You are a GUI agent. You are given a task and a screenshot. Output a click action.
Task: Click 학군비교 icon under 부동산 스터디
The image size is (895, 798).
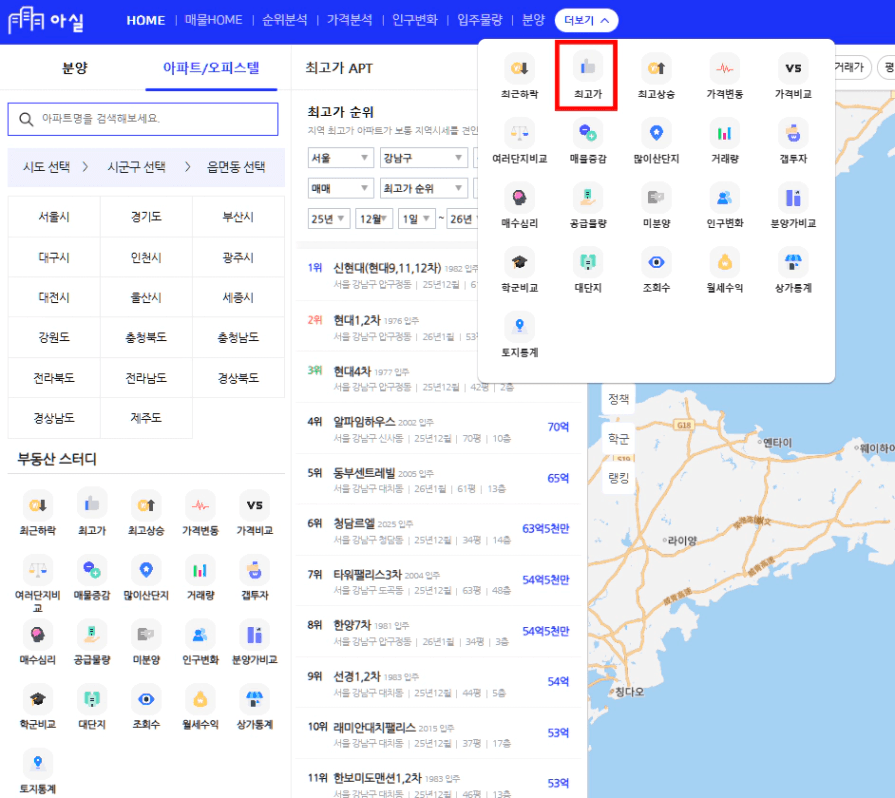tap(38, 699)
